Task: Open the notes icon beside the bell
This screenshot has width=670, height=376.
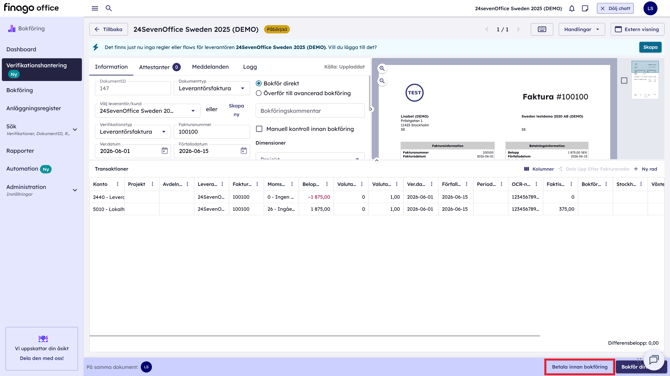Action: [585, 8]
